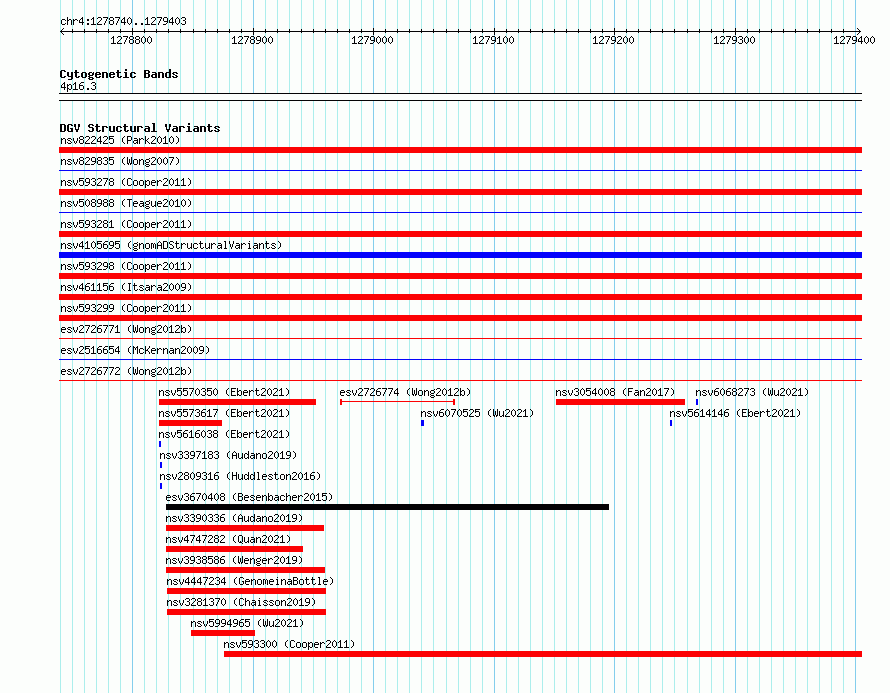
Task: Click the chr4:1278740..1279403 region label
Action: coord(123,22)
